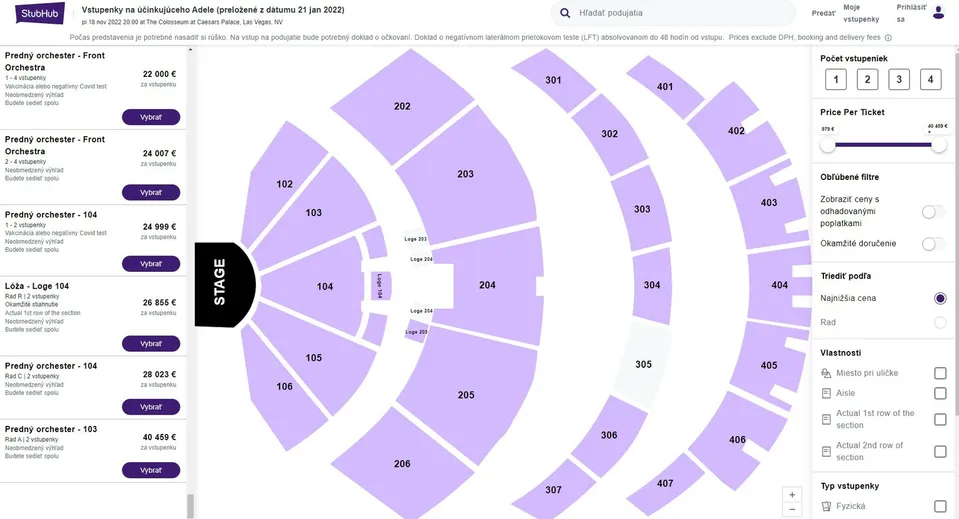
Task: Zoom in on the seat map
Action: [792, 495]
